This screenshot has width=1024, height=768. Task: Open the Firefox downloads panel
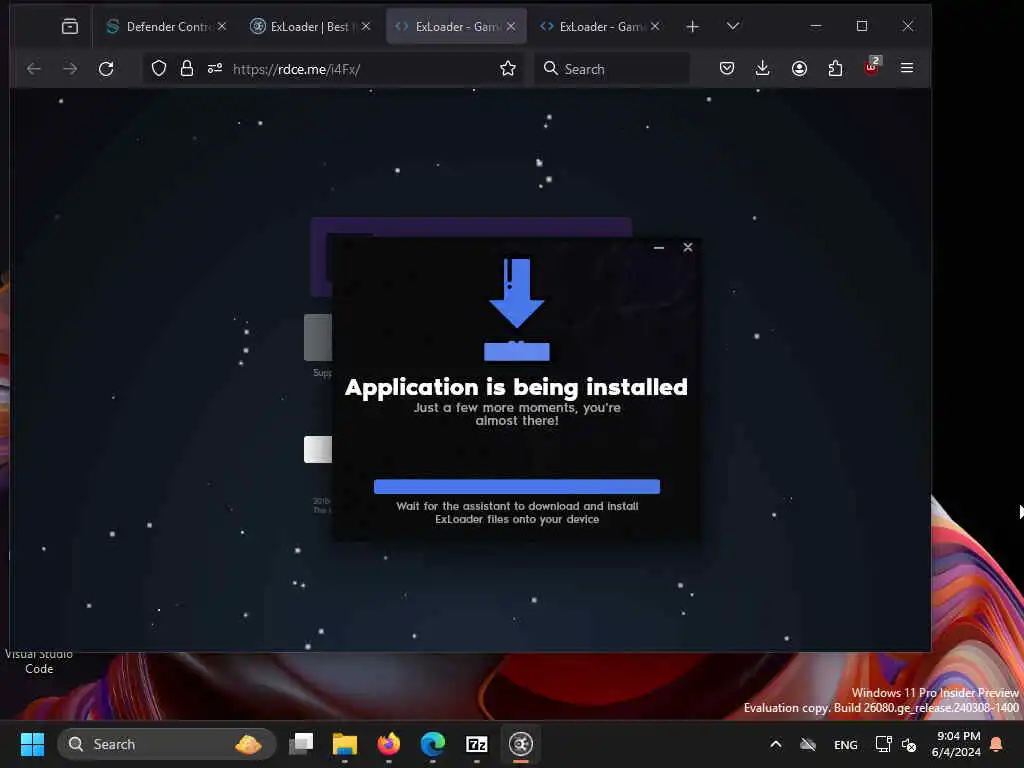pyautogui.click(x=762, y=69)
